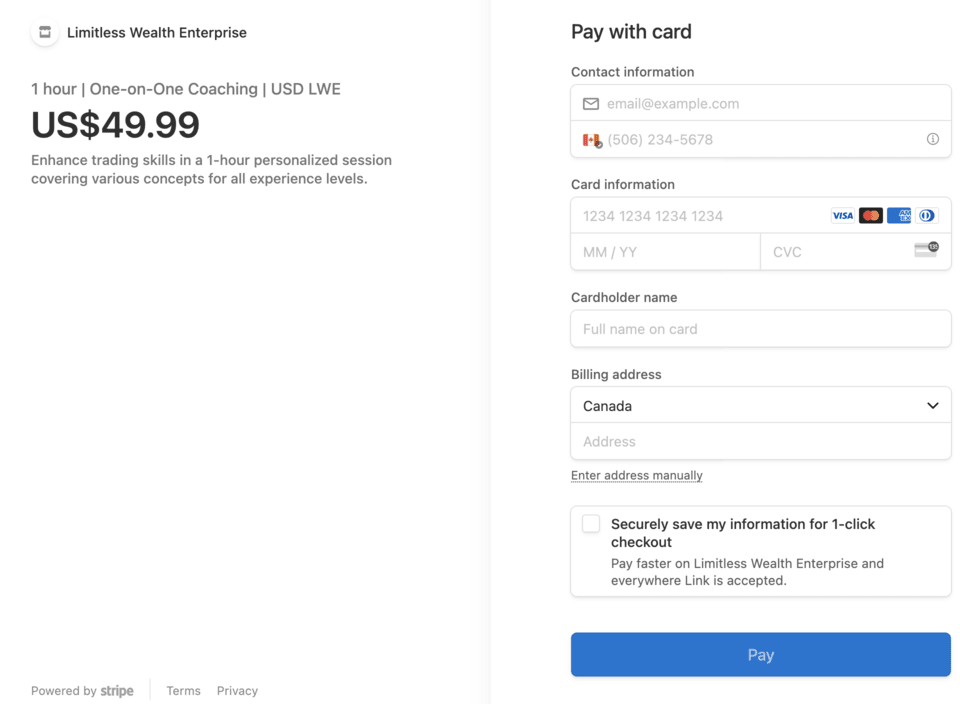The width and height of the screenshot is (960, 704).
Task: Click the card number input field
Action: (x=700, y=216)
